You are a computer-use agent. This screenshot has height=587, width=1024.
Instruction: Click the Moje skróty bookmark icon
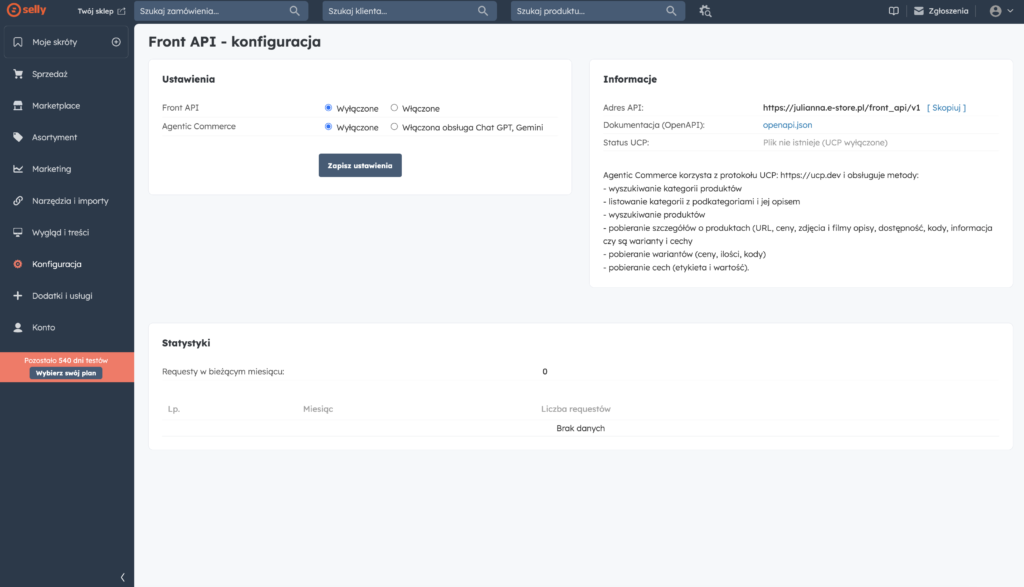18,42
